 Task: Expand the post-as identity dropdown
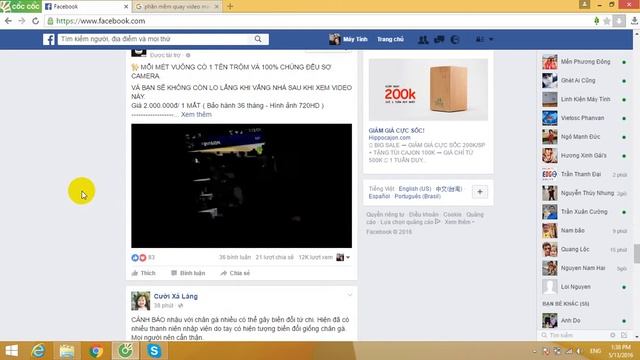point(343,257)
